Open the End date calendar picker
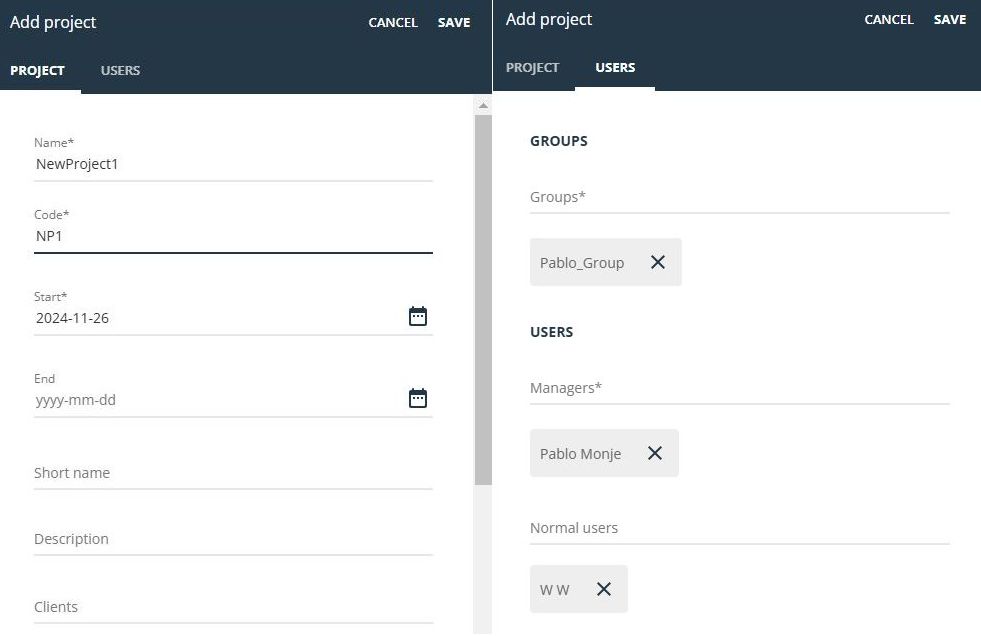Image resolution: width=981 pixels, height=636 pixels. coord(418,398)
